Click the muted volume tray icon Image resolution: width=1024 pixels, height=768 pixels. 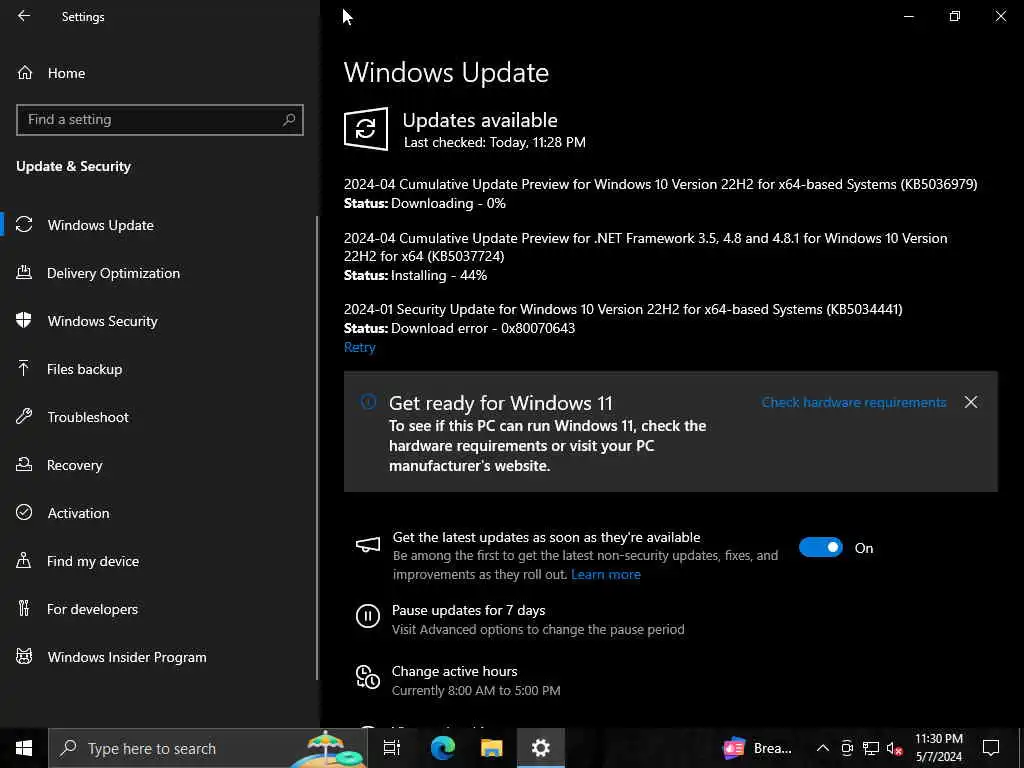click(x=895, y=748)
